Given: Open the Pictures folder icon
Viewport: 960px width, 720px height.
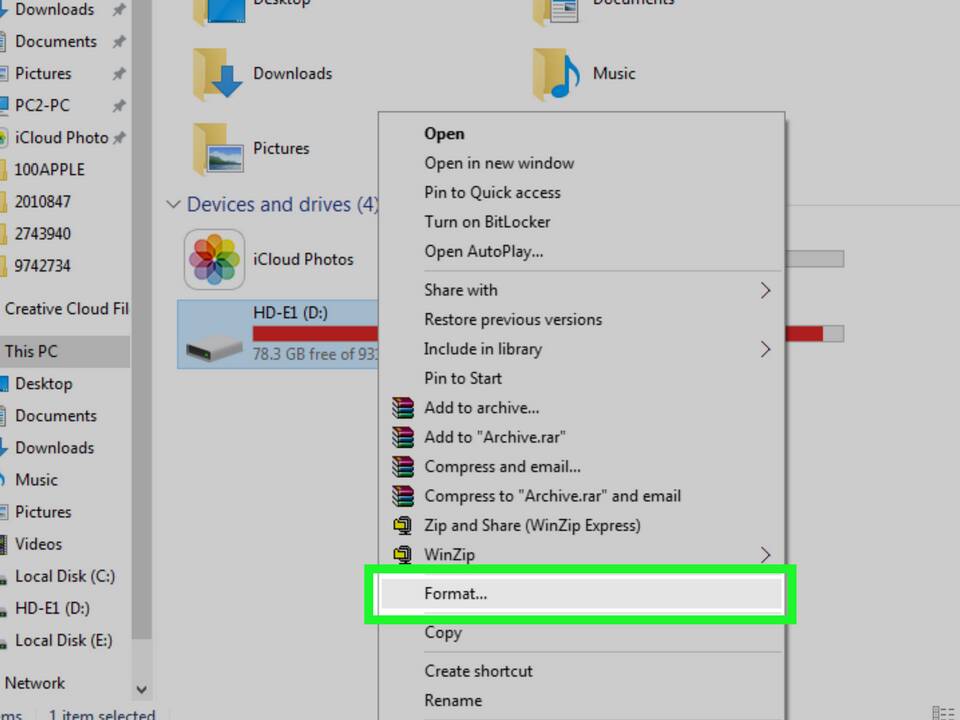Looking at the screenshot, I should (217, 149).
